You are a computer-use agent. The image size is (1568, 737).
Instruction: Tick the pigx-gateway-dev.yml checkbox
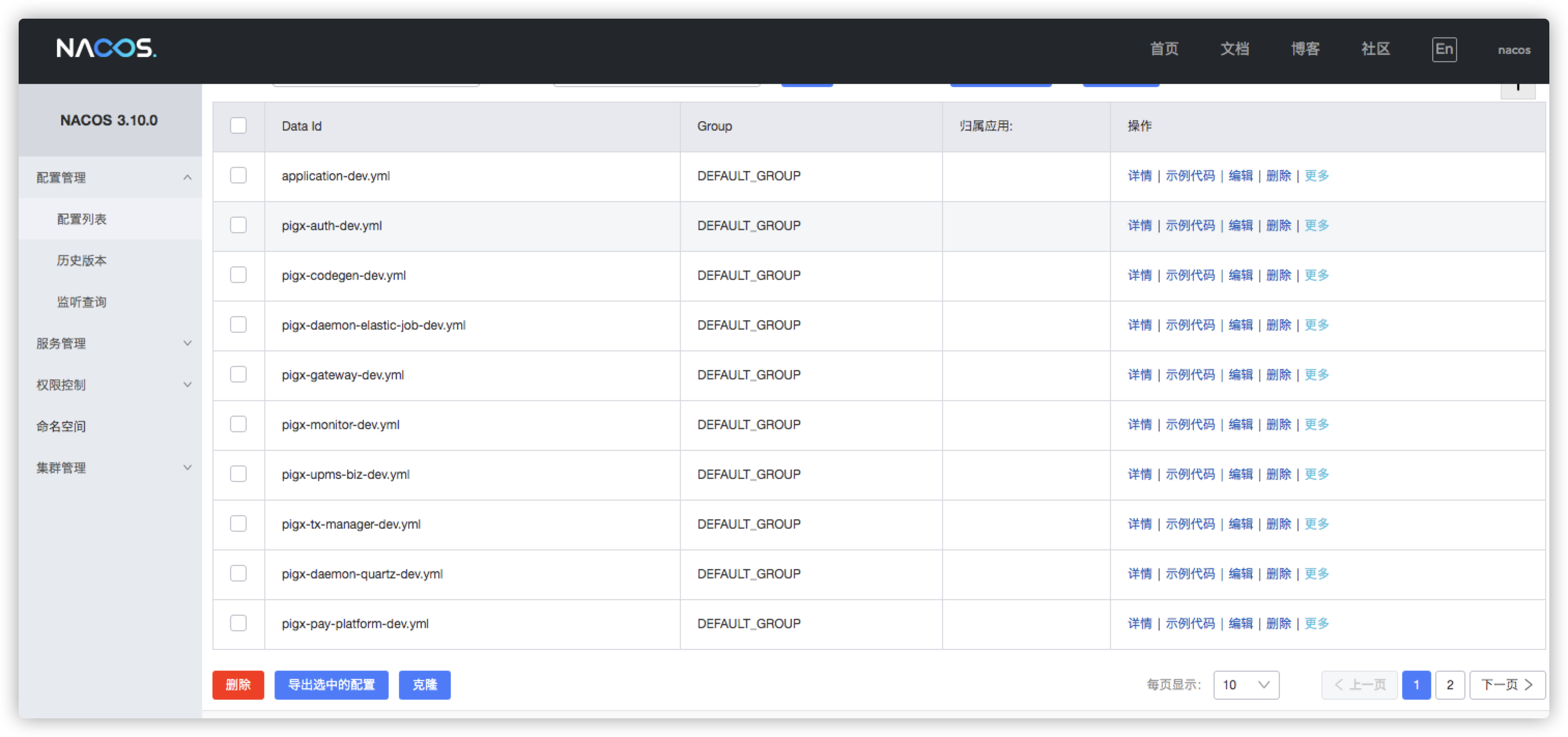click(238, 374)
